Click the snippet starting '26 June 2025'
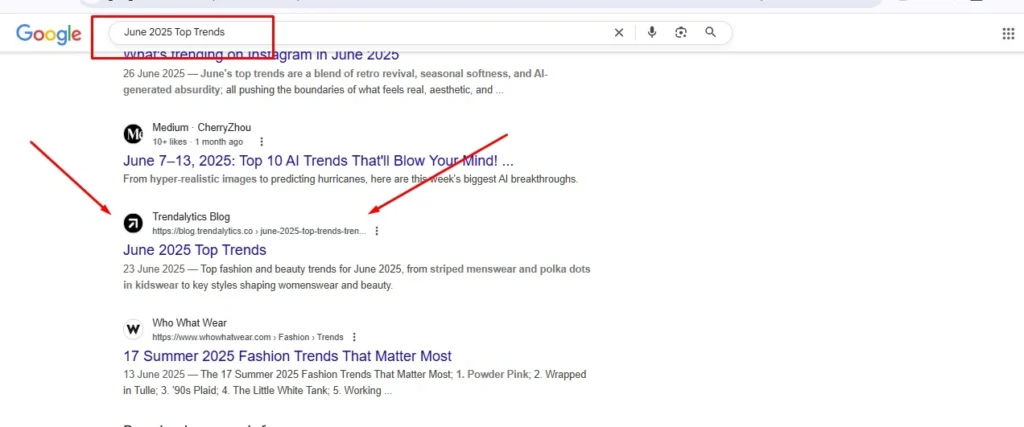Image resolution: width=1024 pixels, height=427 pixels. 336,82
